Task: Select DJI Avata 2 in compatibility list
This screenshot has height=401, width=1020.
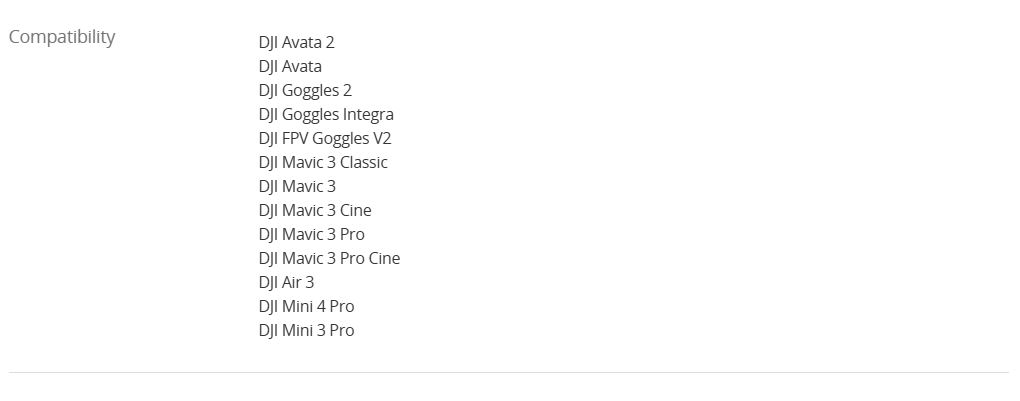Action: pyautogui.click(x=296, y=42)
